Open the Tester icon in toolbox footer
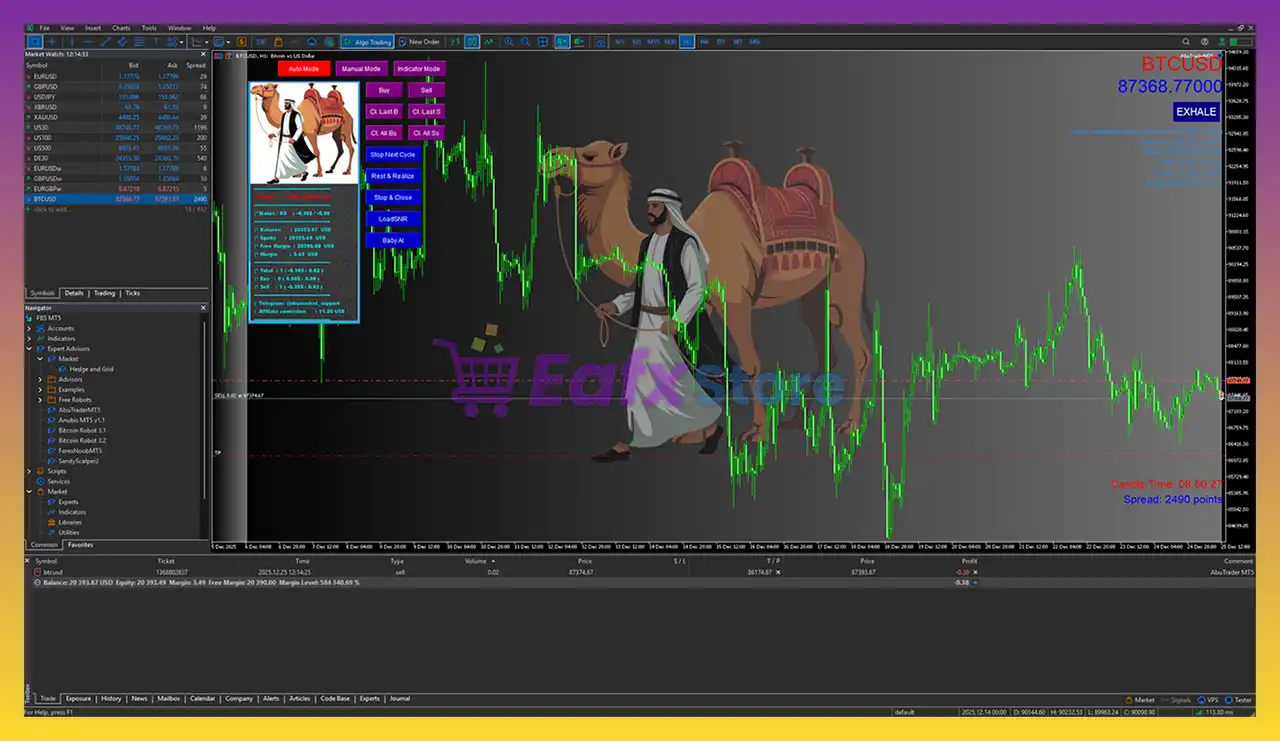The width and height of the screenshot is (1280, 741). (x=1238, y=700)
